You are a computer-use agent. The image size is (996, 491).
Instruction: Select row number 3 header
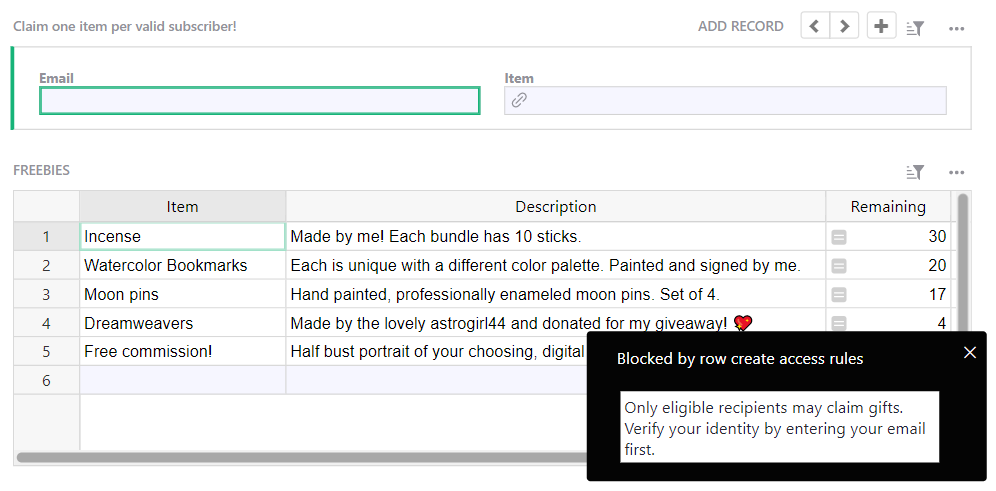click(x=46, y=295)
